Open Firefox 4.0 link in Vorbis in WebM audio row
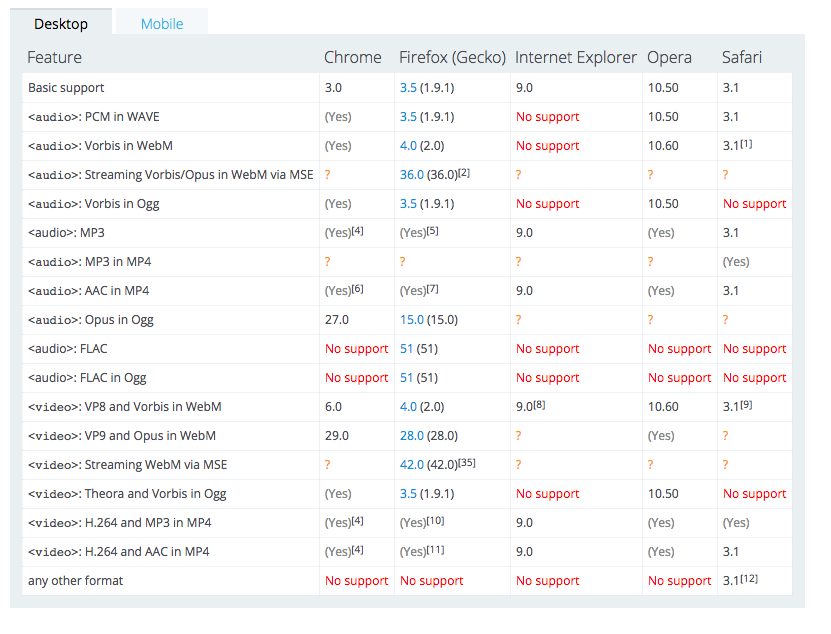831x634 pixels. click(x=408, y=146)
